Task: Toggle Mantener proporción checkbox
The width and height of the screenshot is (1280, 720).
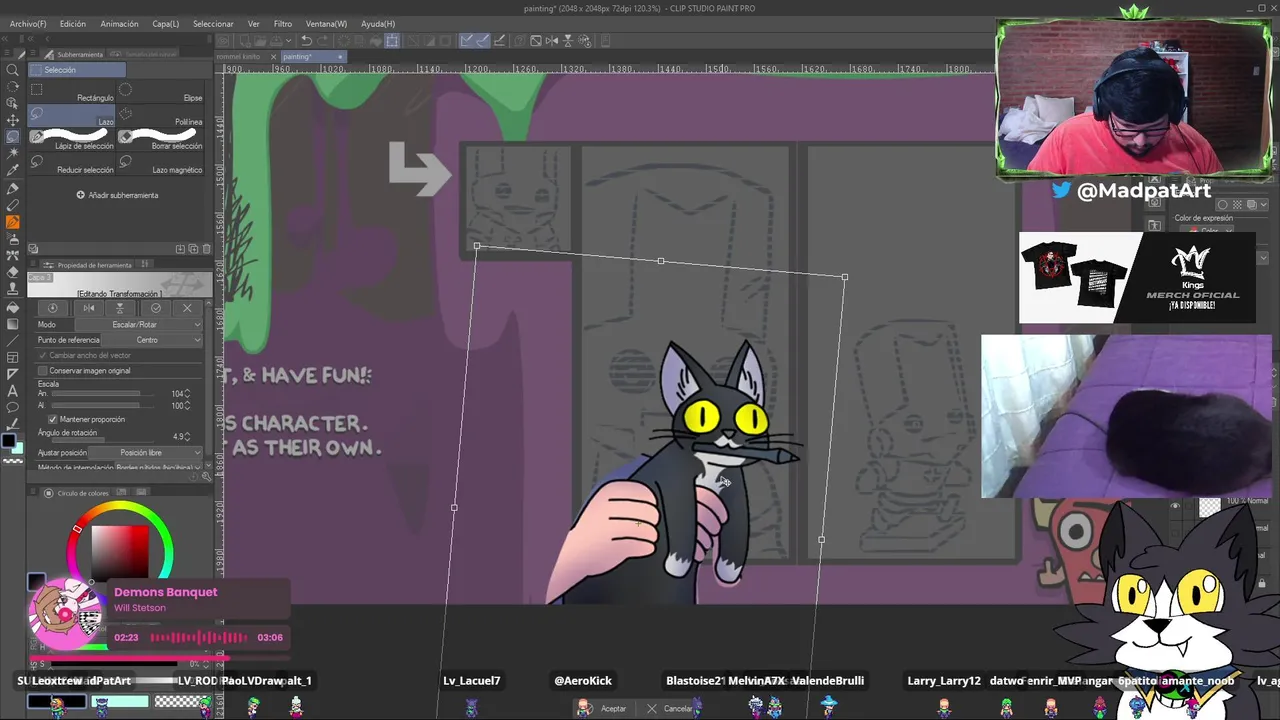Action: [53, 419]
